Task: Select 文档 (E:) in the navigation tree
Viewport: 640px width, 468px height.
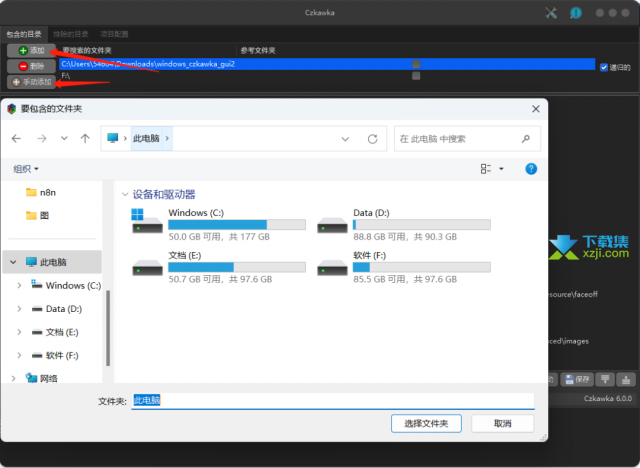Action: [55, 332]
